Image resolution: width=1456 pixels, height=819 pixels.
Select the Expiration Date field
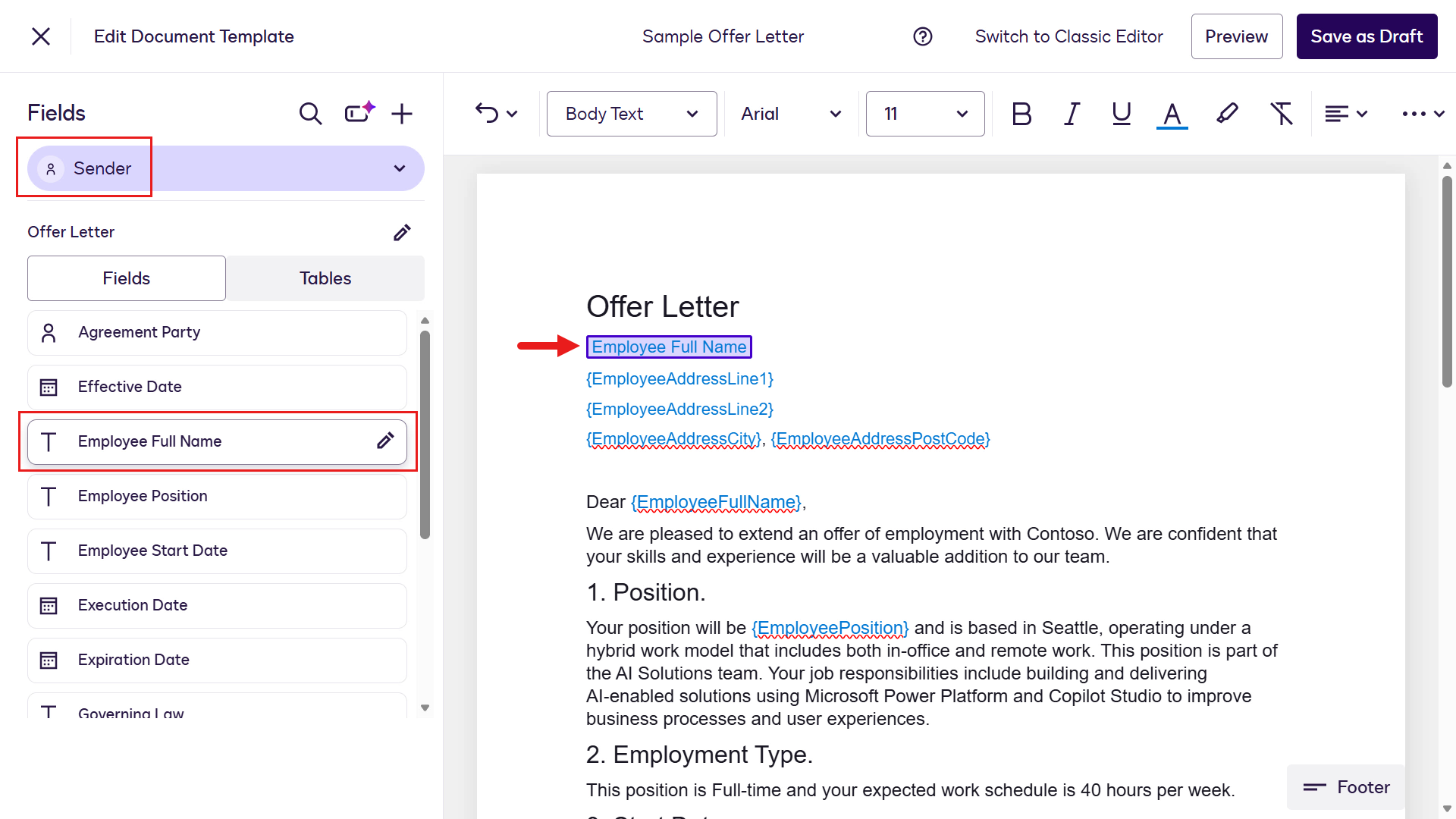217,660
